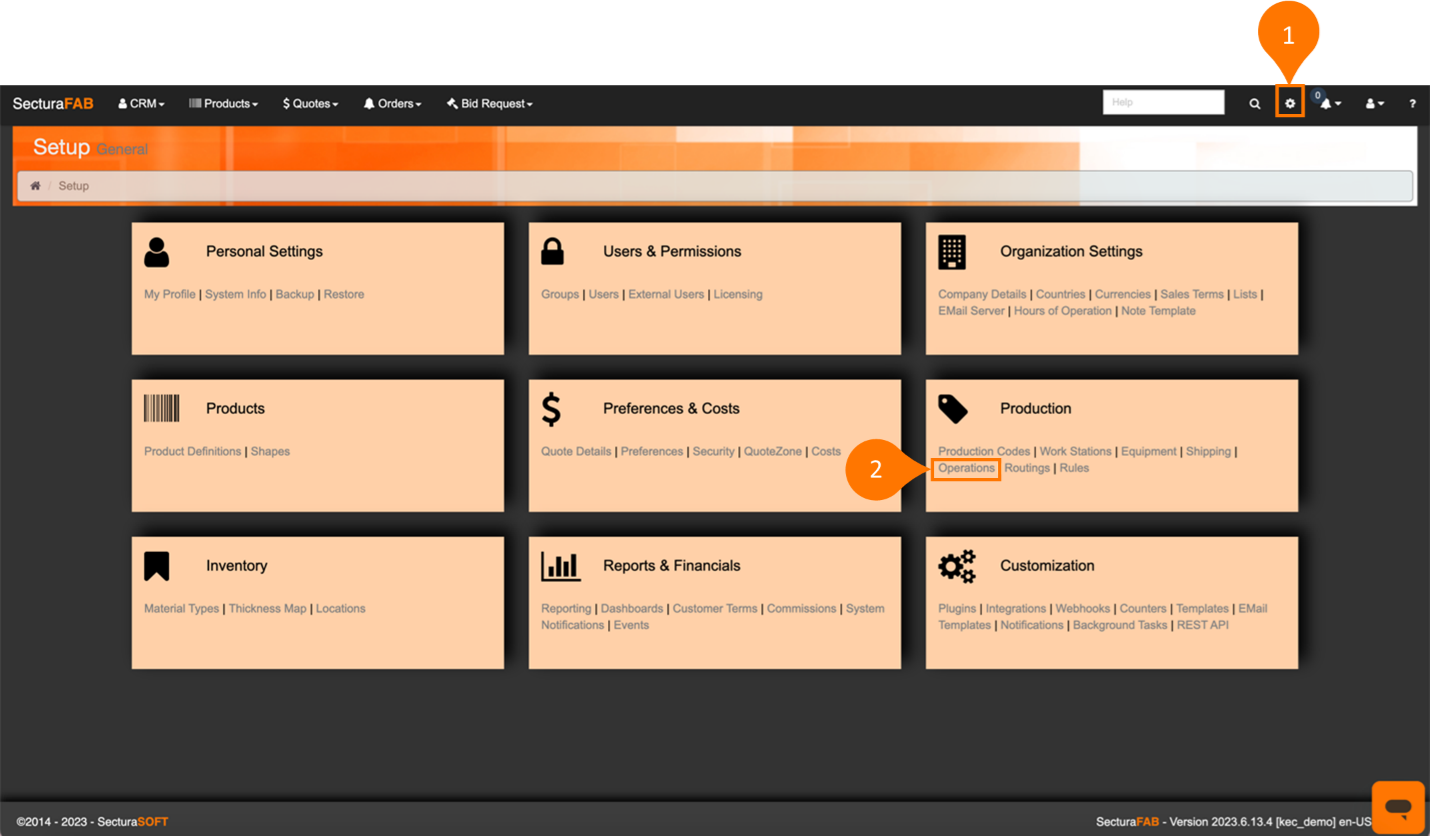
Task: Click the search magnifier icon
Action: click(x=1255, y=103)
